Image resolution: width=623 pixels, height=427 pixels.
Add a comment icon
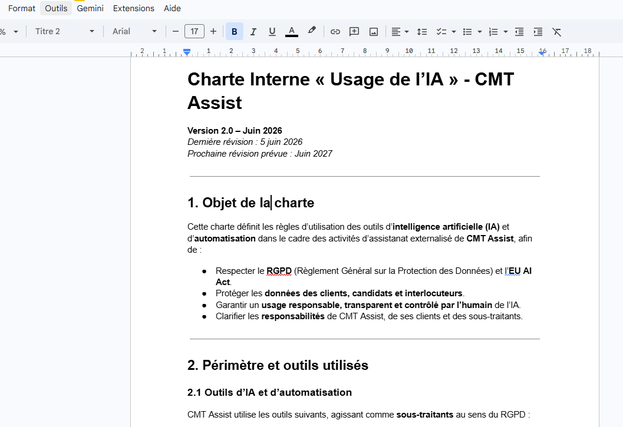[354, 32]
